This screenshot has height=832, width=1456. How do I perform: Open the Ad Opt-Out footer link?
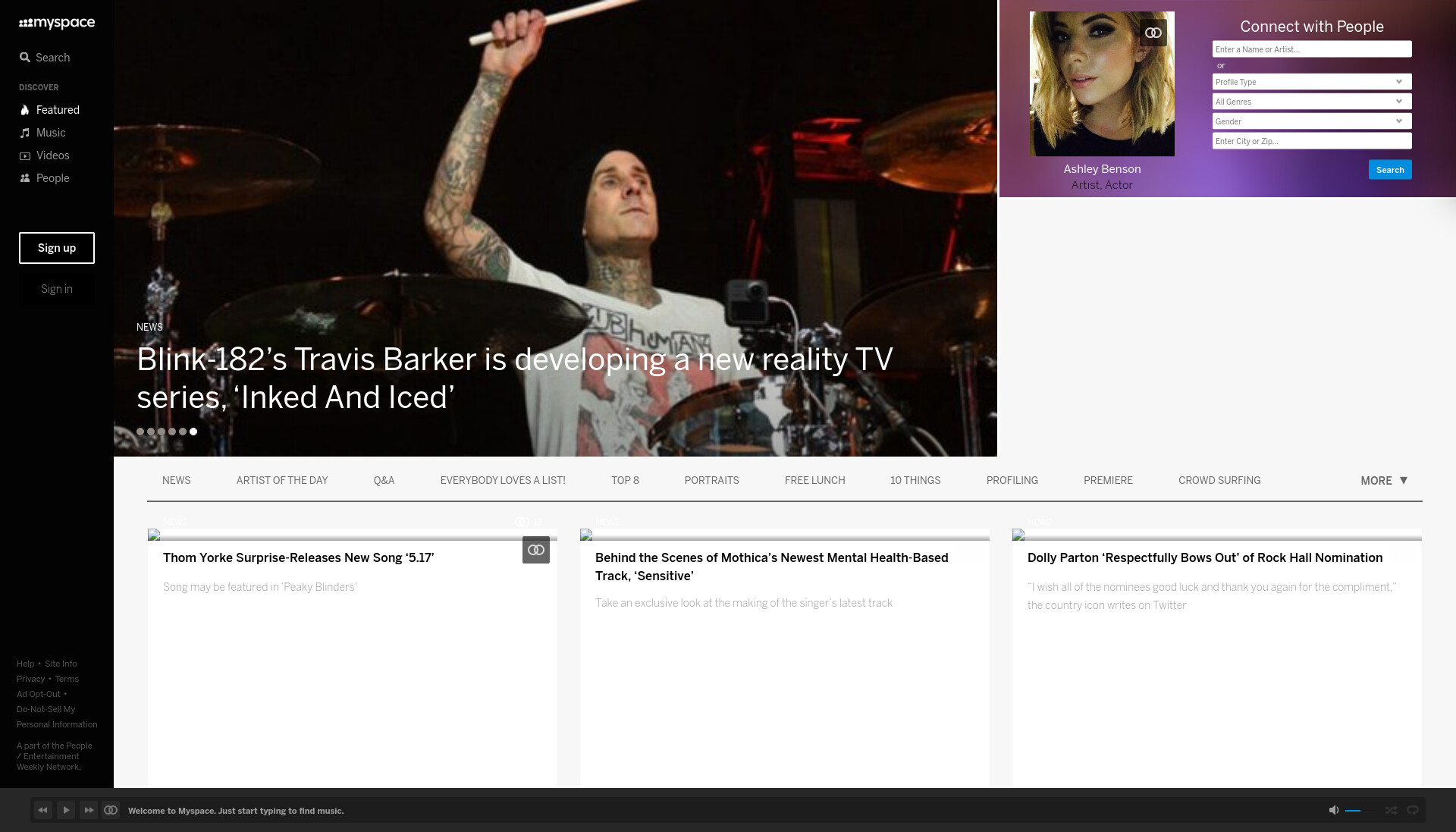(x=39, y=694)
